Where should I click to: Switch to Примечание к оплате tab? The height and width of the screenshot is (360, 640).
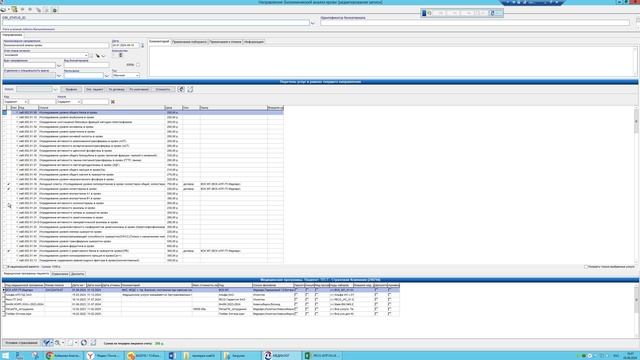(225, 42)
